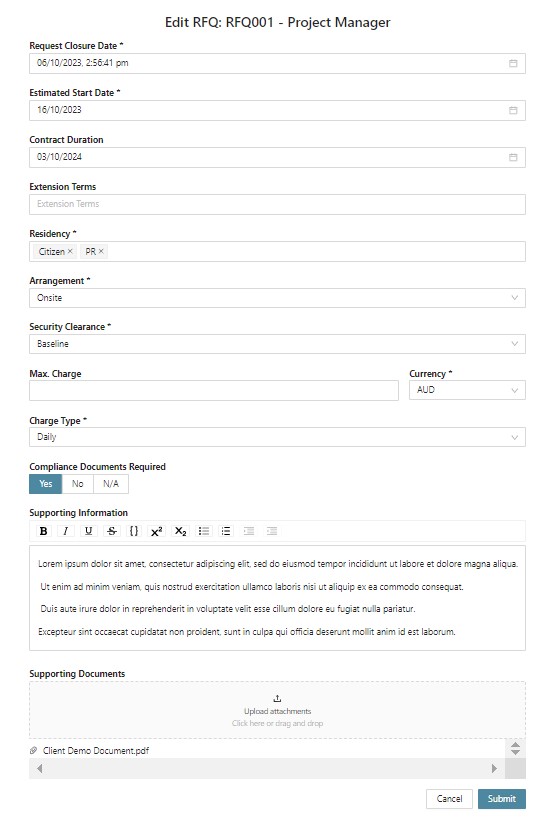This screenshot has height=818, width=547.
Task: Apply underline formatting to text
Action: 89,531
